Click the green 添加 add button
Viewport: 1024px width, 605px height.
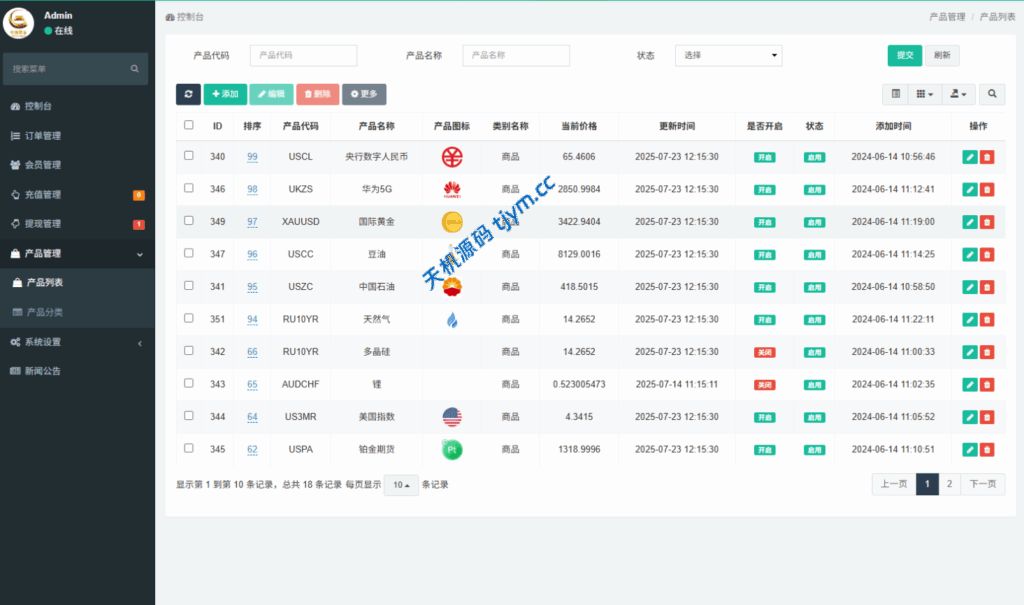coord(225,94)
